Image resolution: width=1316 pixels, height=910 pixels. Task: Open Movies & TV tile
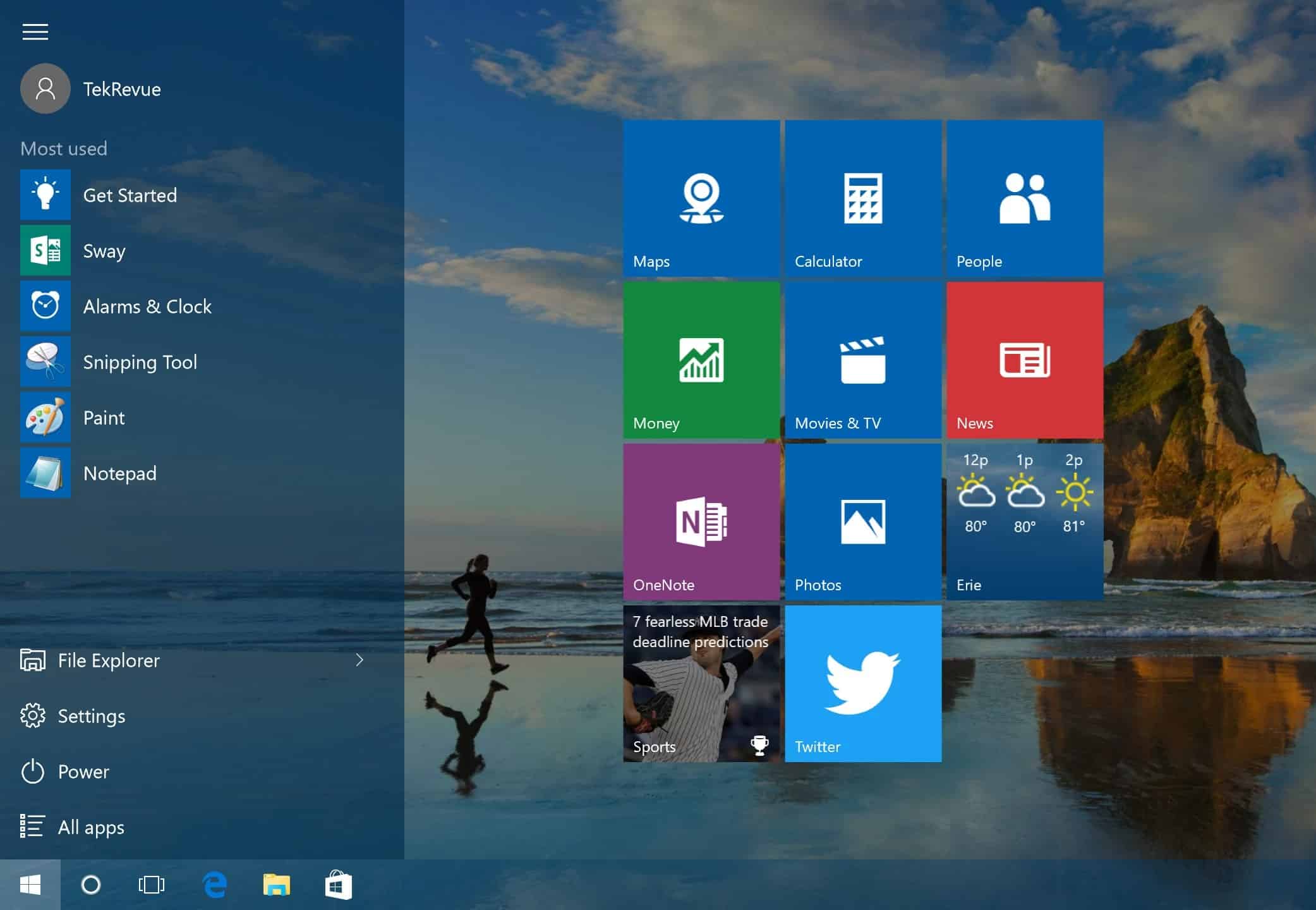[x=862, y=359]
